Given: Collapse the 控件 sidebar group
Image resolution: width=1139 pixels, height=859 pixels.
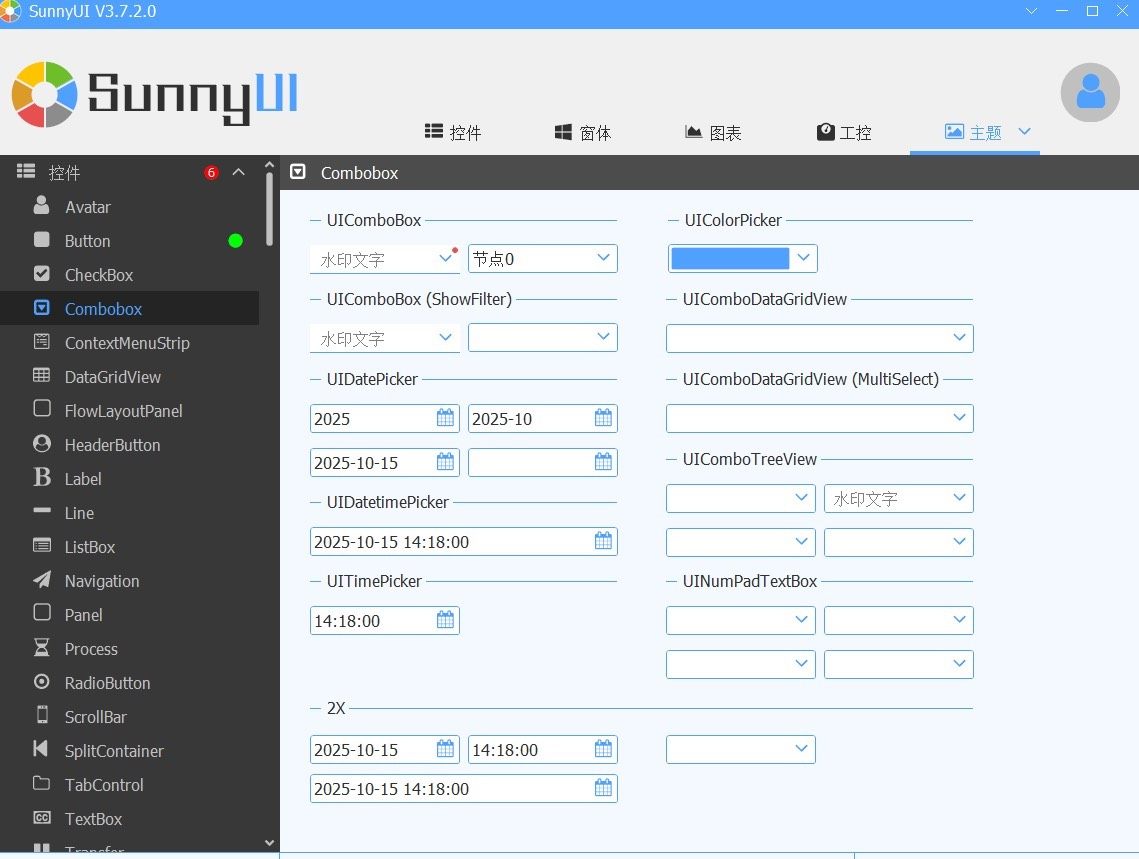Looking at the screenshot, I should [x=238, y=172].
